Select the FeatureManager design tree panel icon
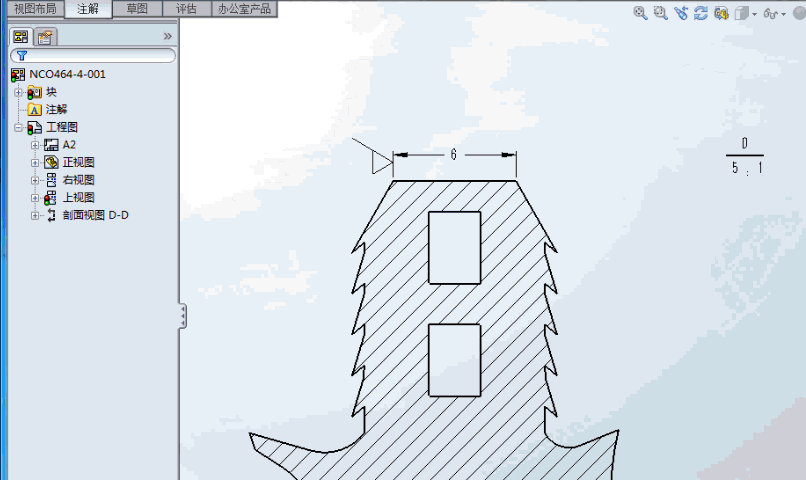 coord(21,37)
